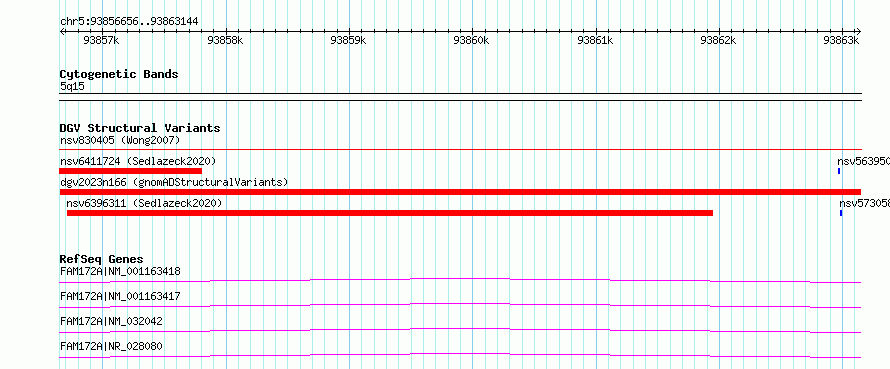
Task: Click the FAM172A|NM_001163418 label
Action: [x=120, y=271]
